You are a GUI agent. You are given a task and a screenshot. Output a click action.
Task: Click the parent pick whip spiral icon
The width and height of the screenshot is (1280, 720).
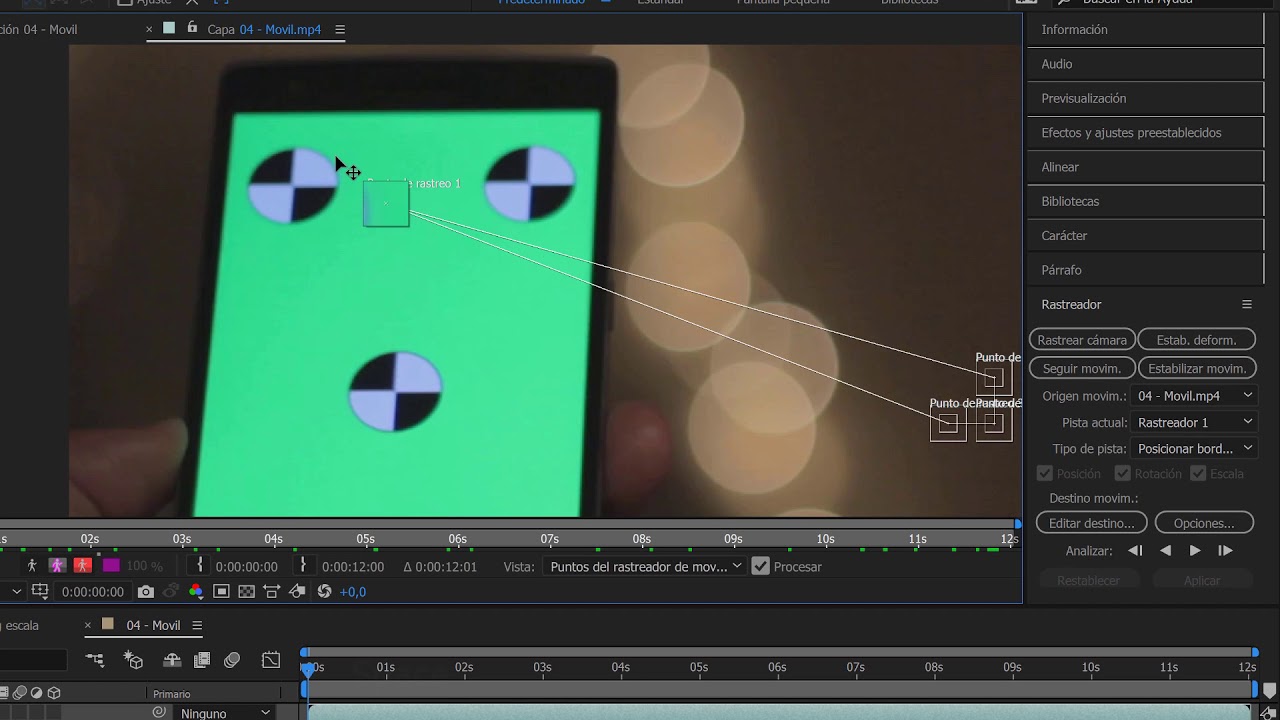[x=159, y=712]
